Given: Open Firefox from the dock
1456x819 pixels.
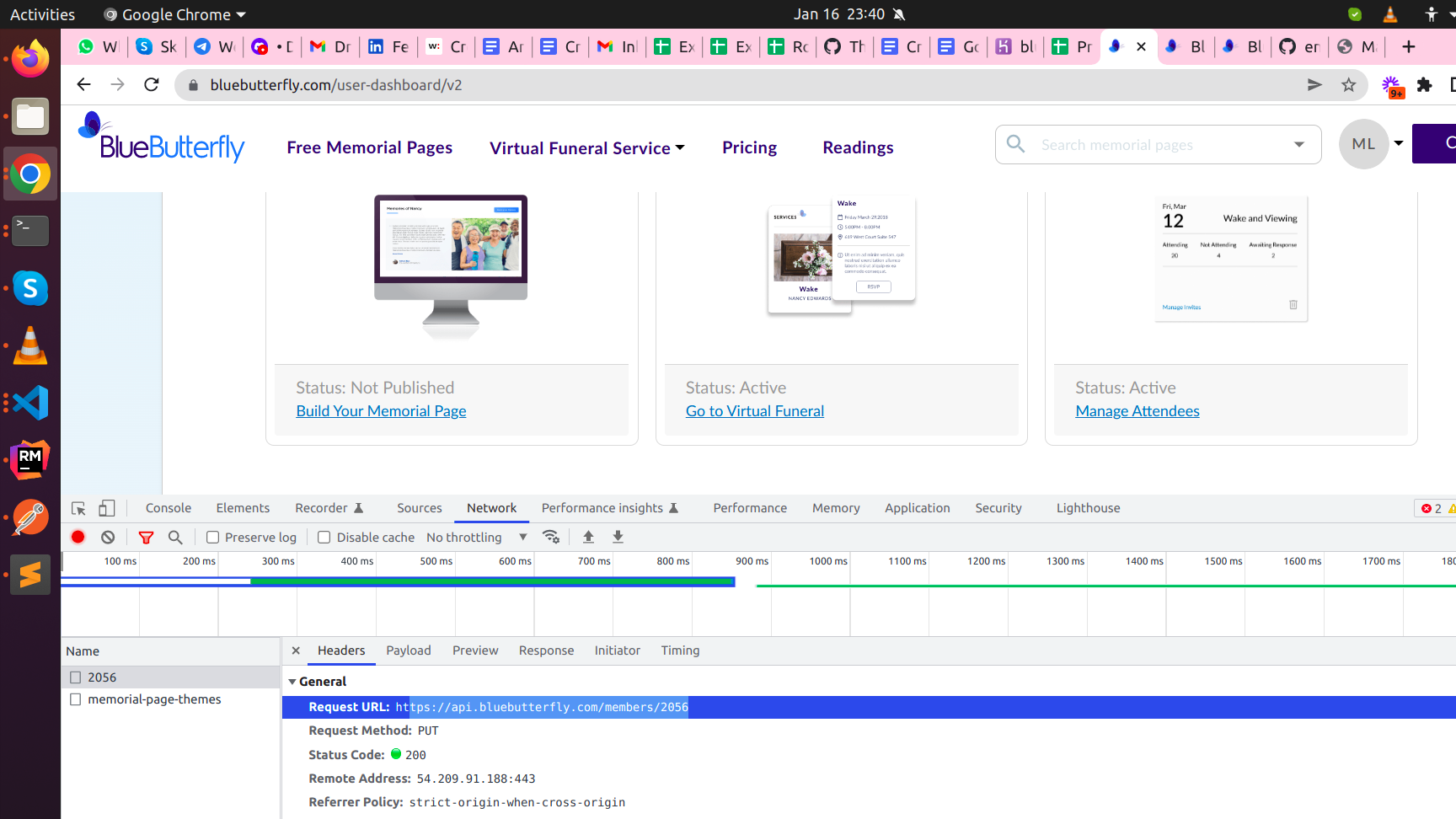Looking at the screenshot, I should click(x=30, y=58).
